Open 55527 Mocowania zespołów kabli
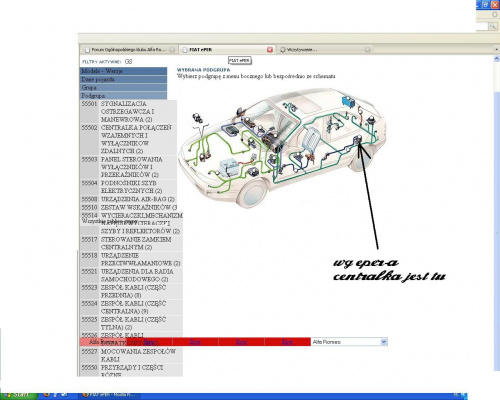Image resolution: width=500 pixels, height=400 pixels. coord(131,355)
